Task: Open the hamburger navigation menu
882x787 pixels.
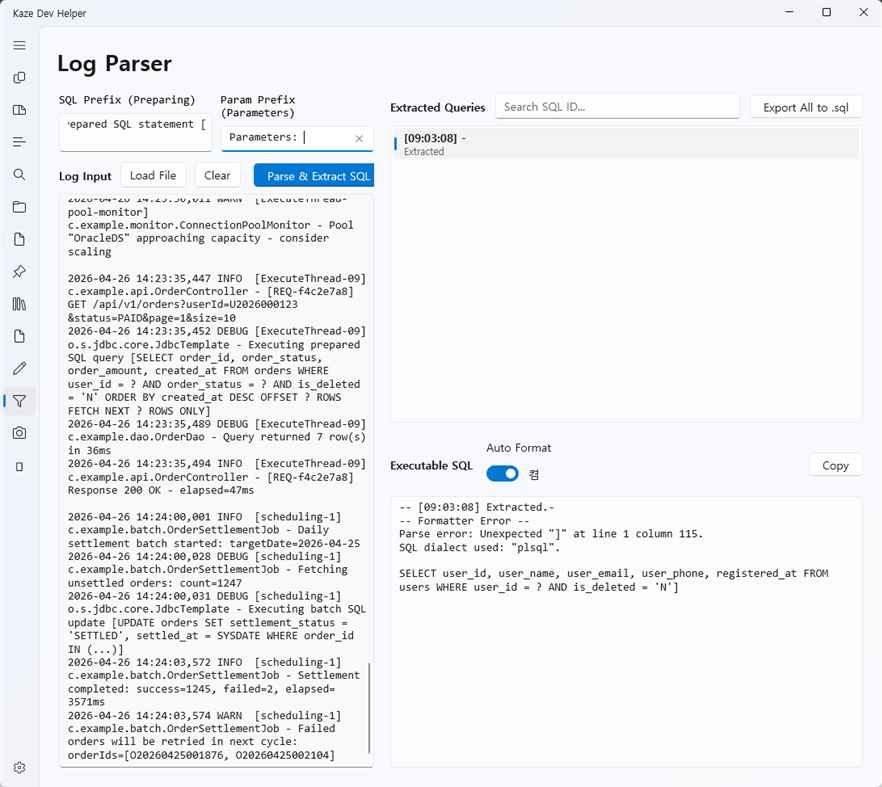Action: (x=20, y=45)
